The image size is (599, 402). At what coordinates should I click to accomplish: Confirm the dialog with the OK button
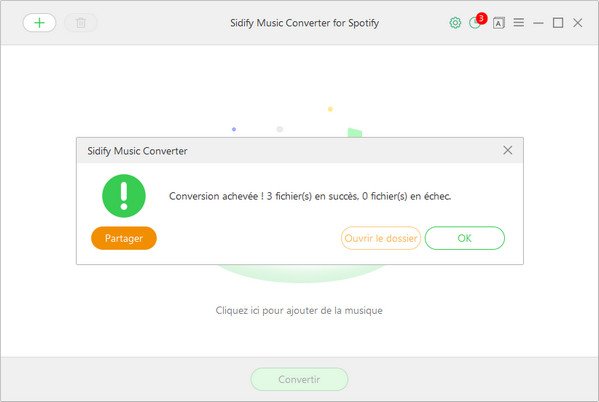point(465,238)
